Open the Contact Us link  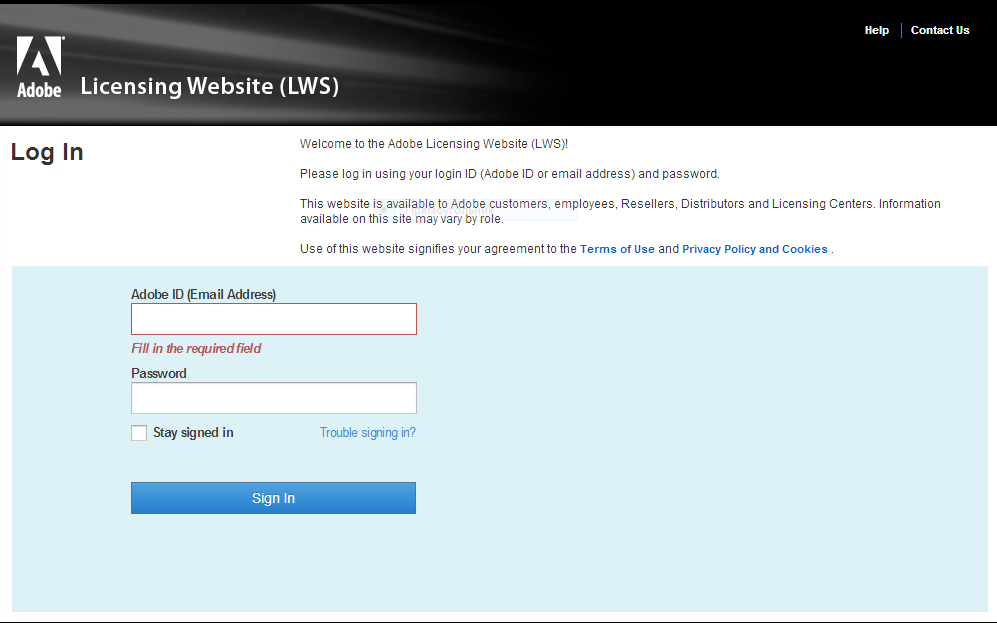click(x=940, y=31)
